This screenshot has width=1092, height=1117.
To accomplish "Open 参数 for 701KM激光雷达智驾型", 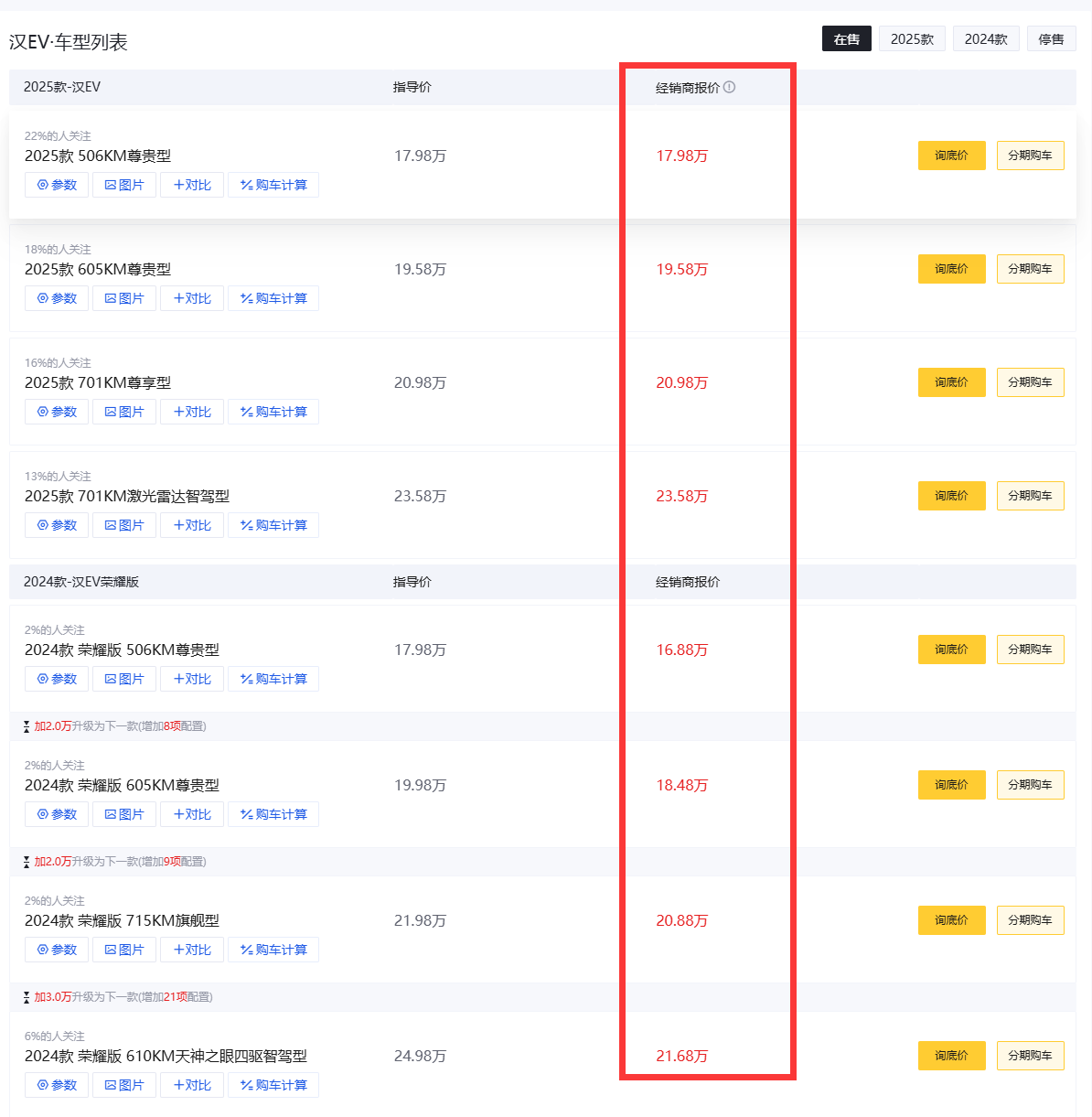I will point(57,525).
